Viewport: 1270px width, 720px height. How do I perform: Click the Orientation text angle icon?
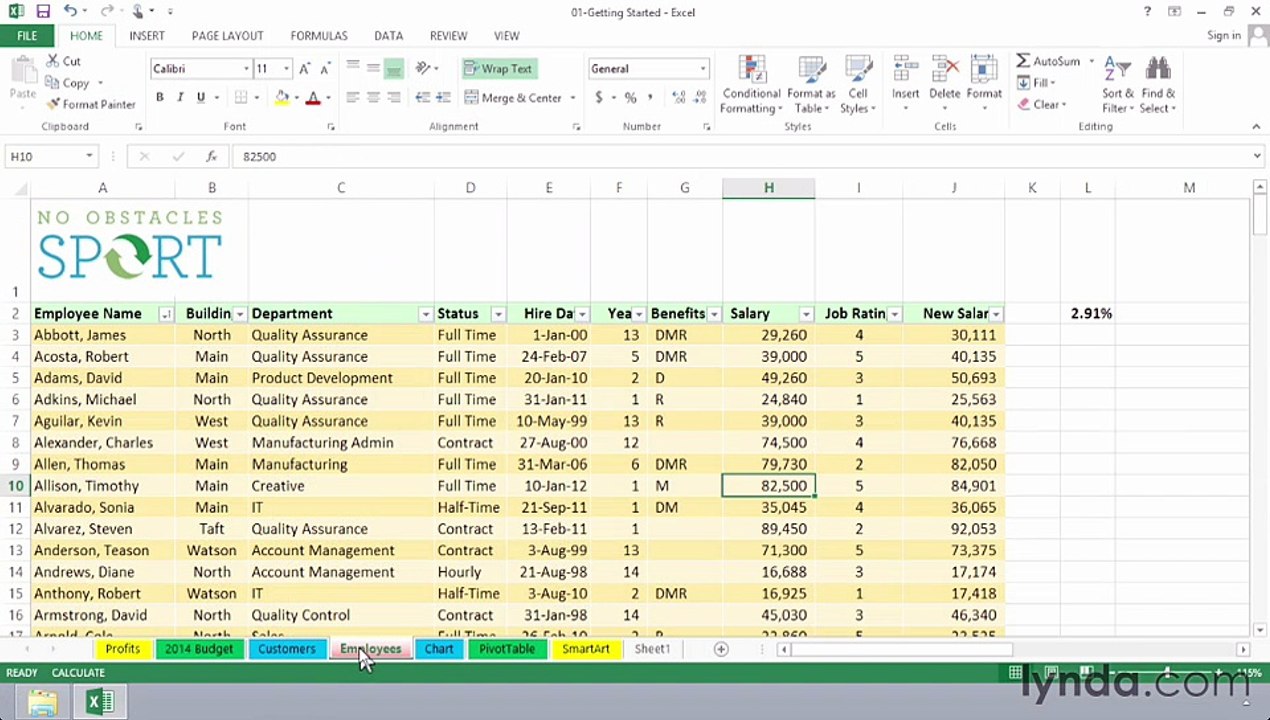424,68
